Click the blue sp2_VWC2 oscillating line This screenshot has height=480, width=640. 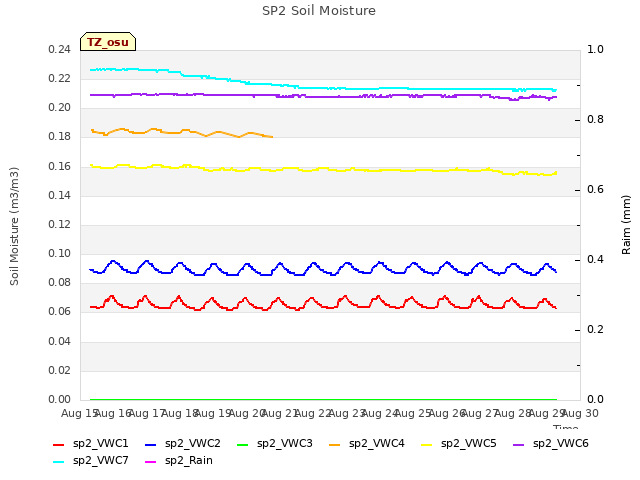(322, 270)
